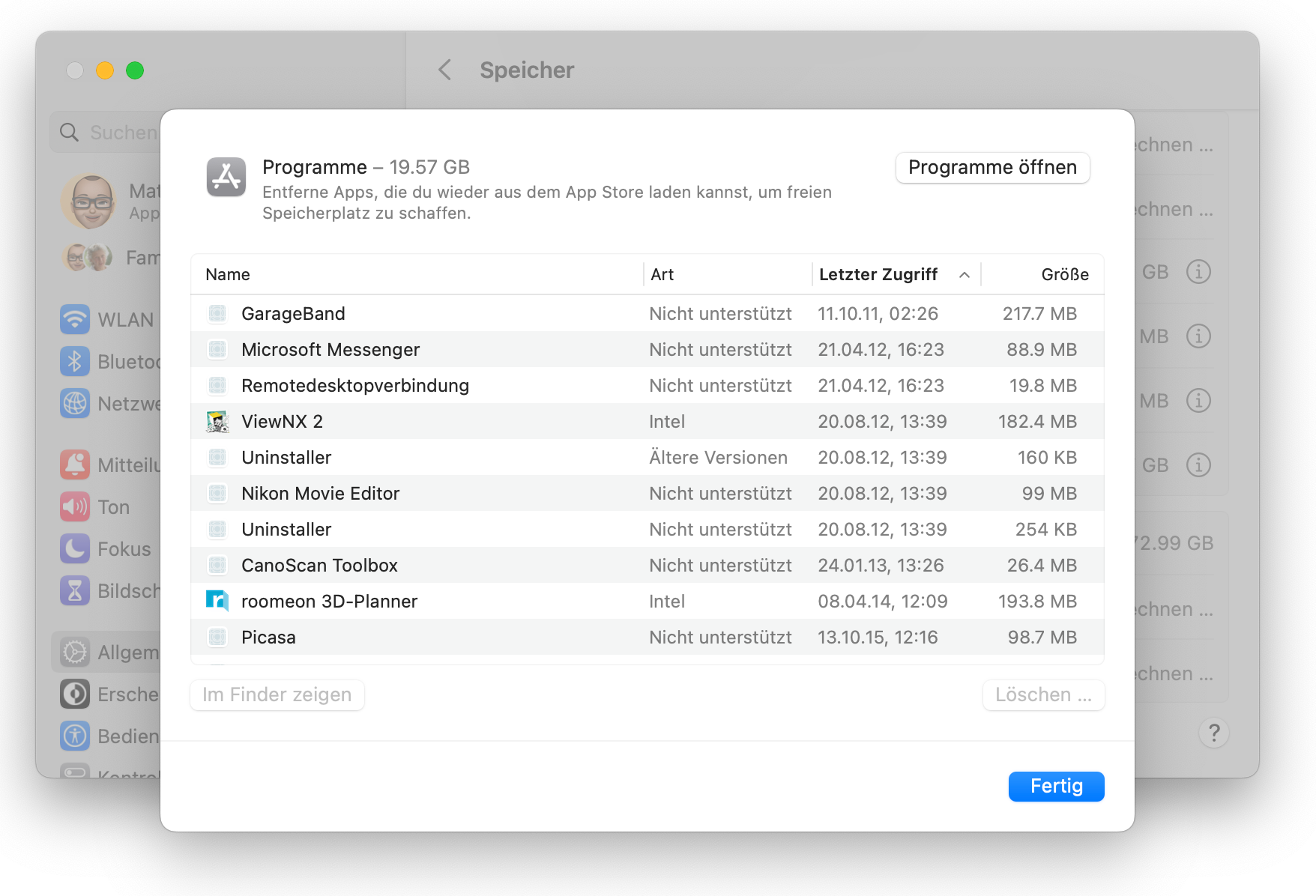The image size is (1316, 896).
Task: Click the 182.4 MB size value
Action: click(1037, 422)
